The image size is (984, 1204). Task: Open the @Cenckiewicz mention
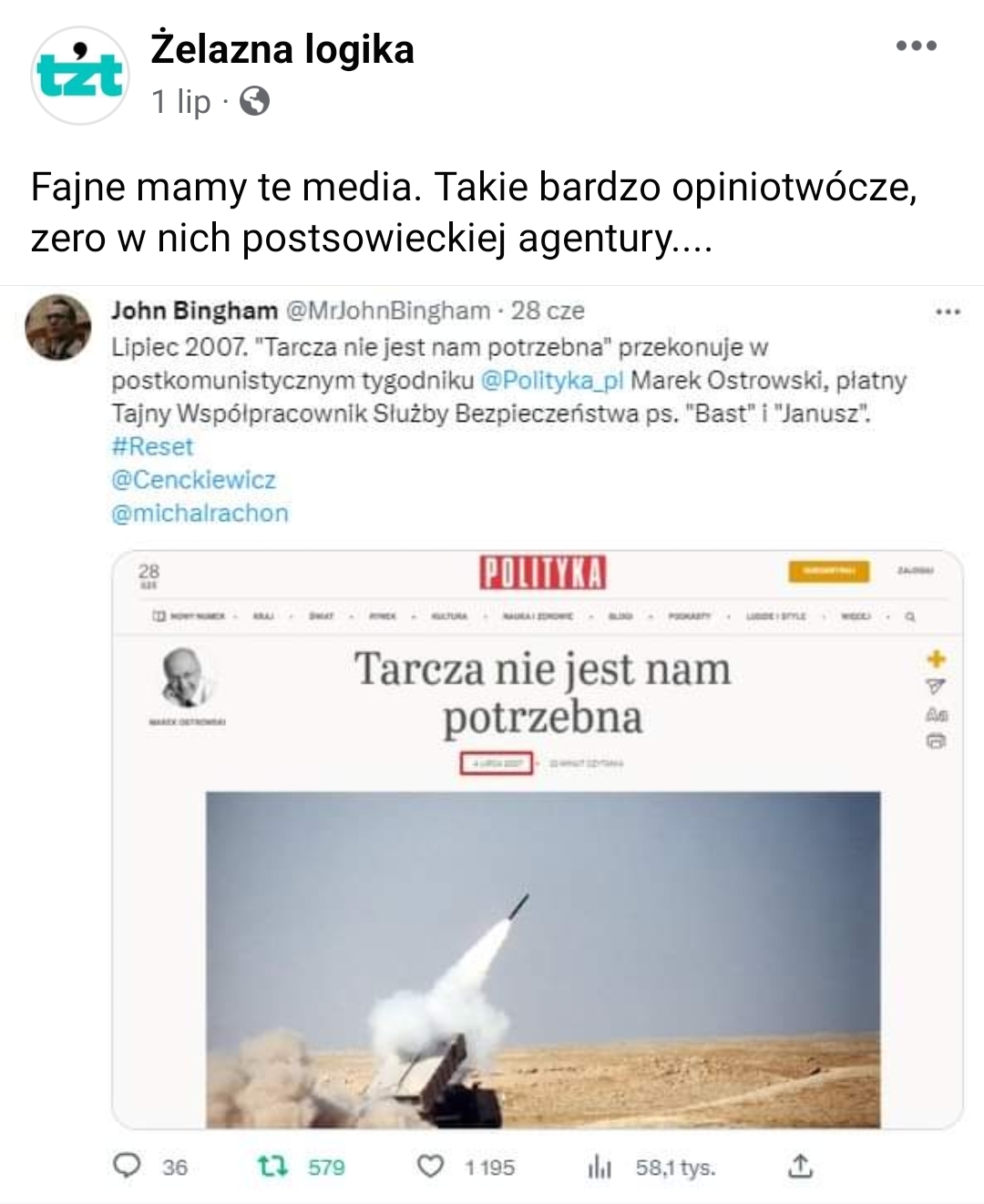pos(193,480)
